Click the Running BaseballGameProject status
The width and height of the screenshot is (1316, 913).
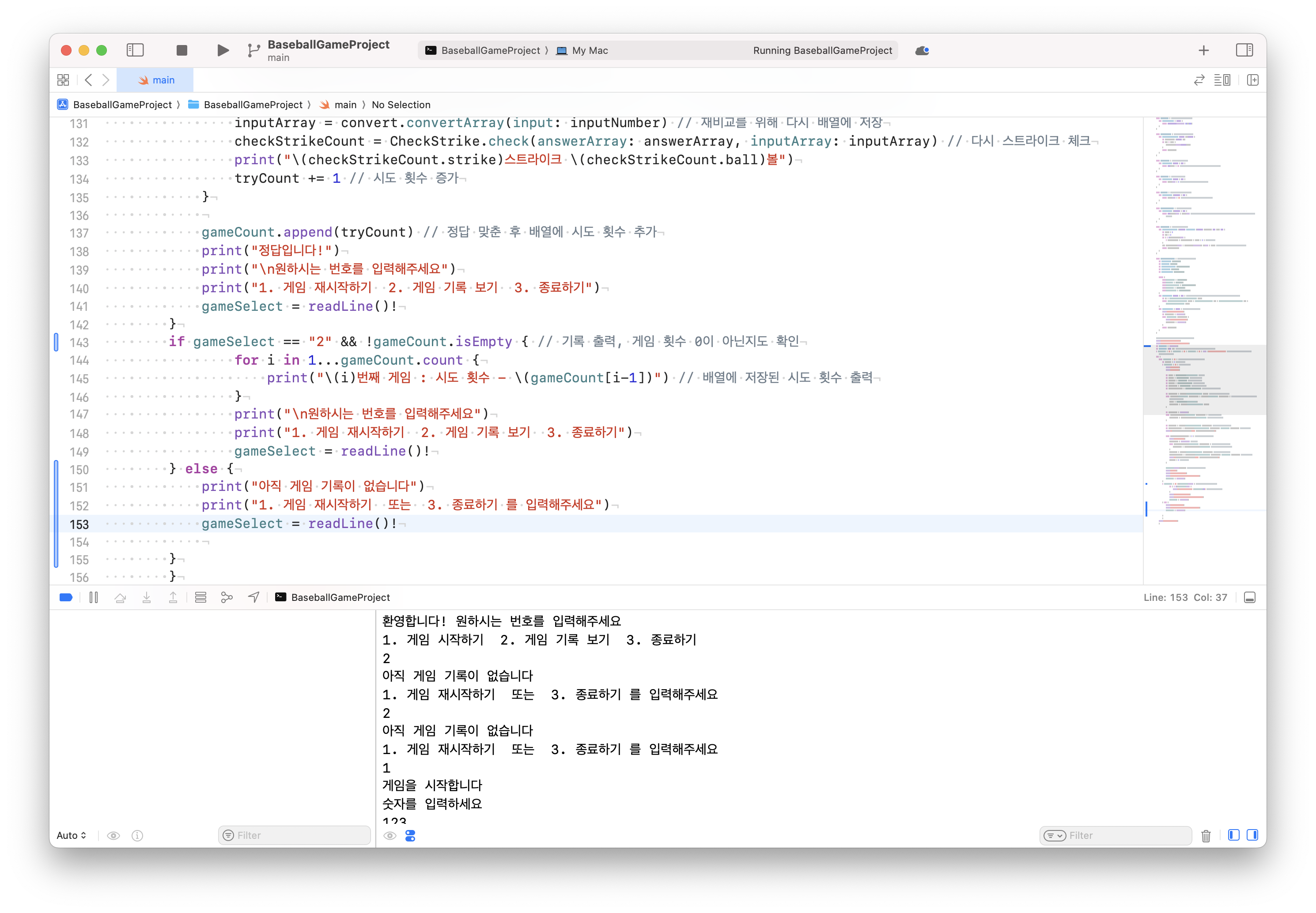click(822, 50)
